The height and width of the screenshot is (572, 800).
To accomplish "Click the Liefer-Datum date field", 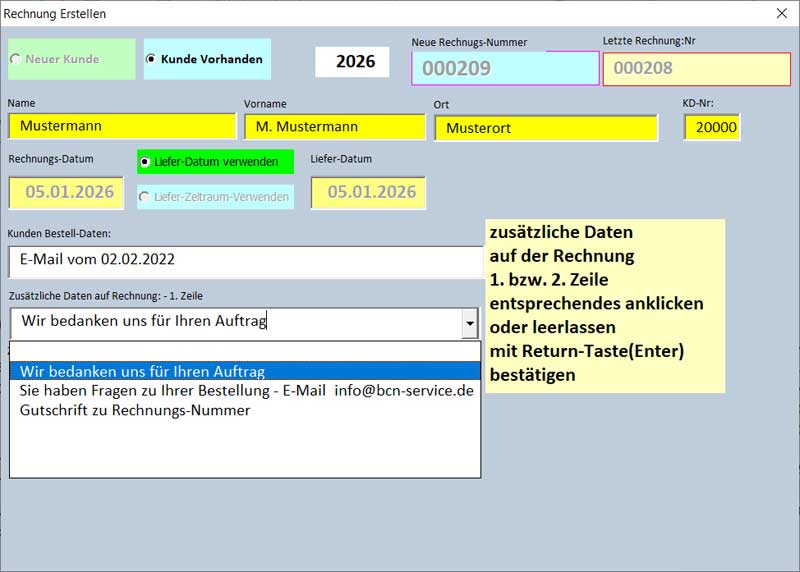I will 368,192.
